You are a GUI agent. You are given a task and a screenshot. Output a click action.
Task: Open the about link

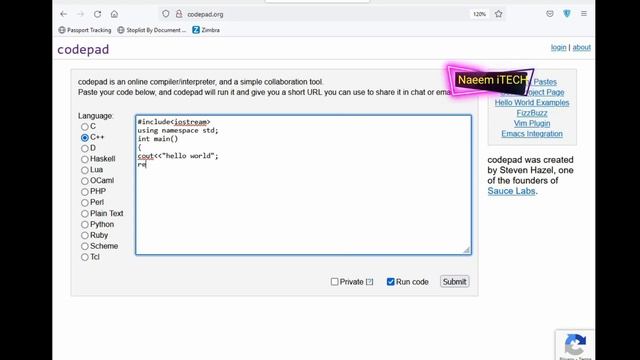pyautogui.click(x=581, y=47)
